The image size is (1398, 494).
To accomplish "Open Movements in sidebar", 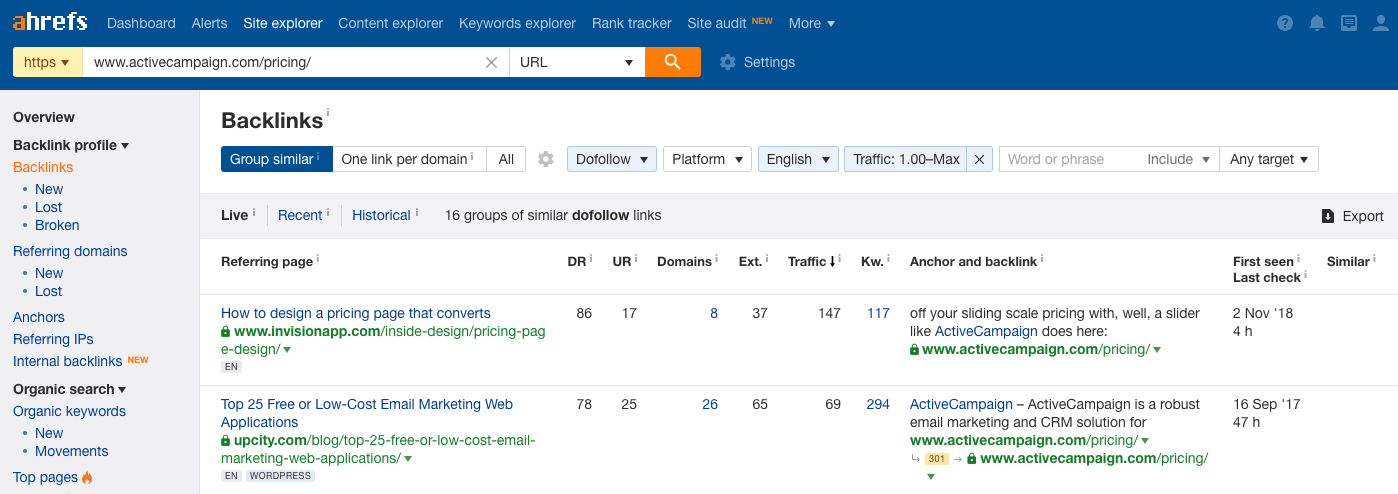I will click(x=72, y=451).
